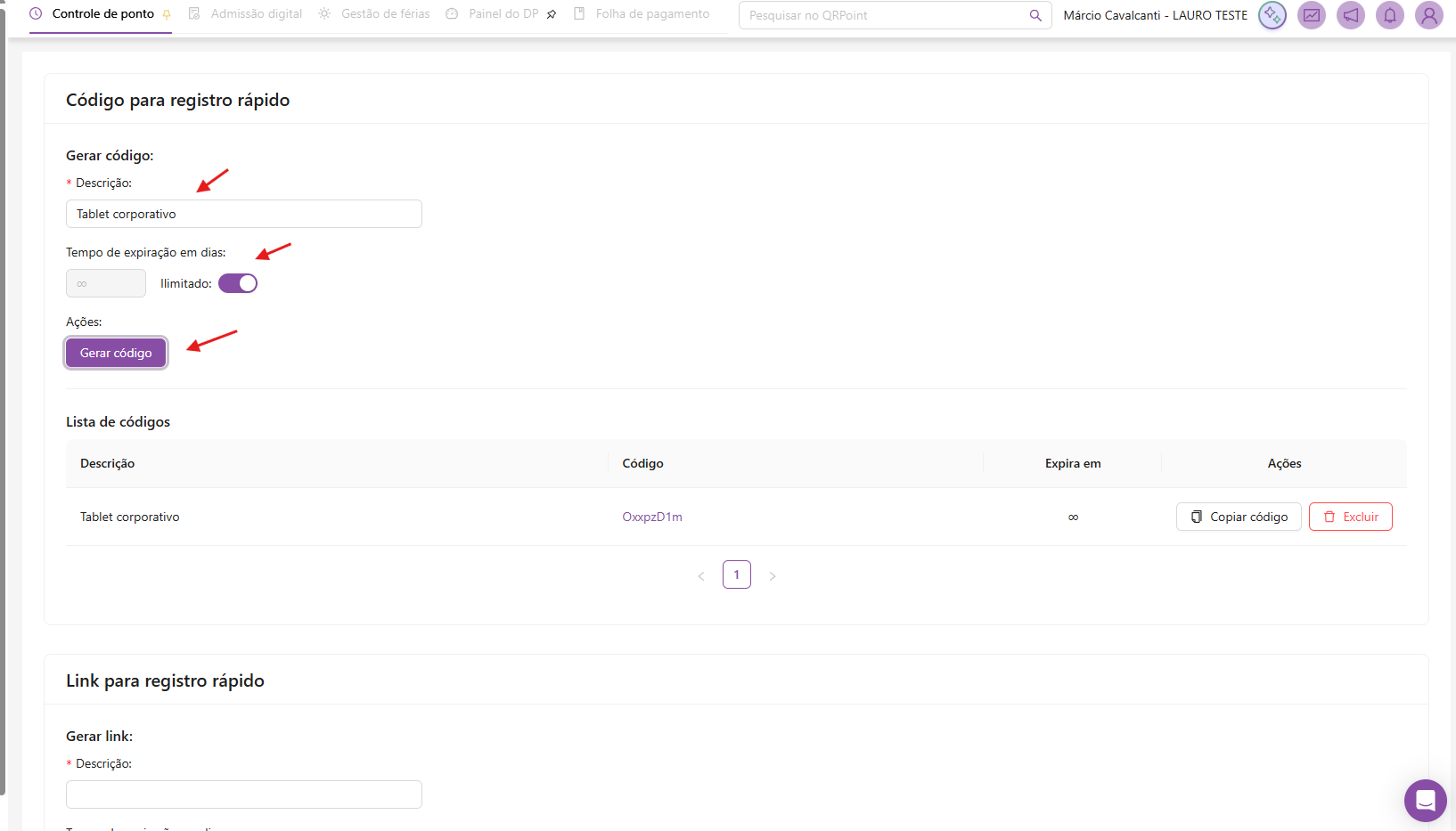Click the AI sparkle assistant icon
Screen dimensions: 1456x831
(x=1272, y=15)
